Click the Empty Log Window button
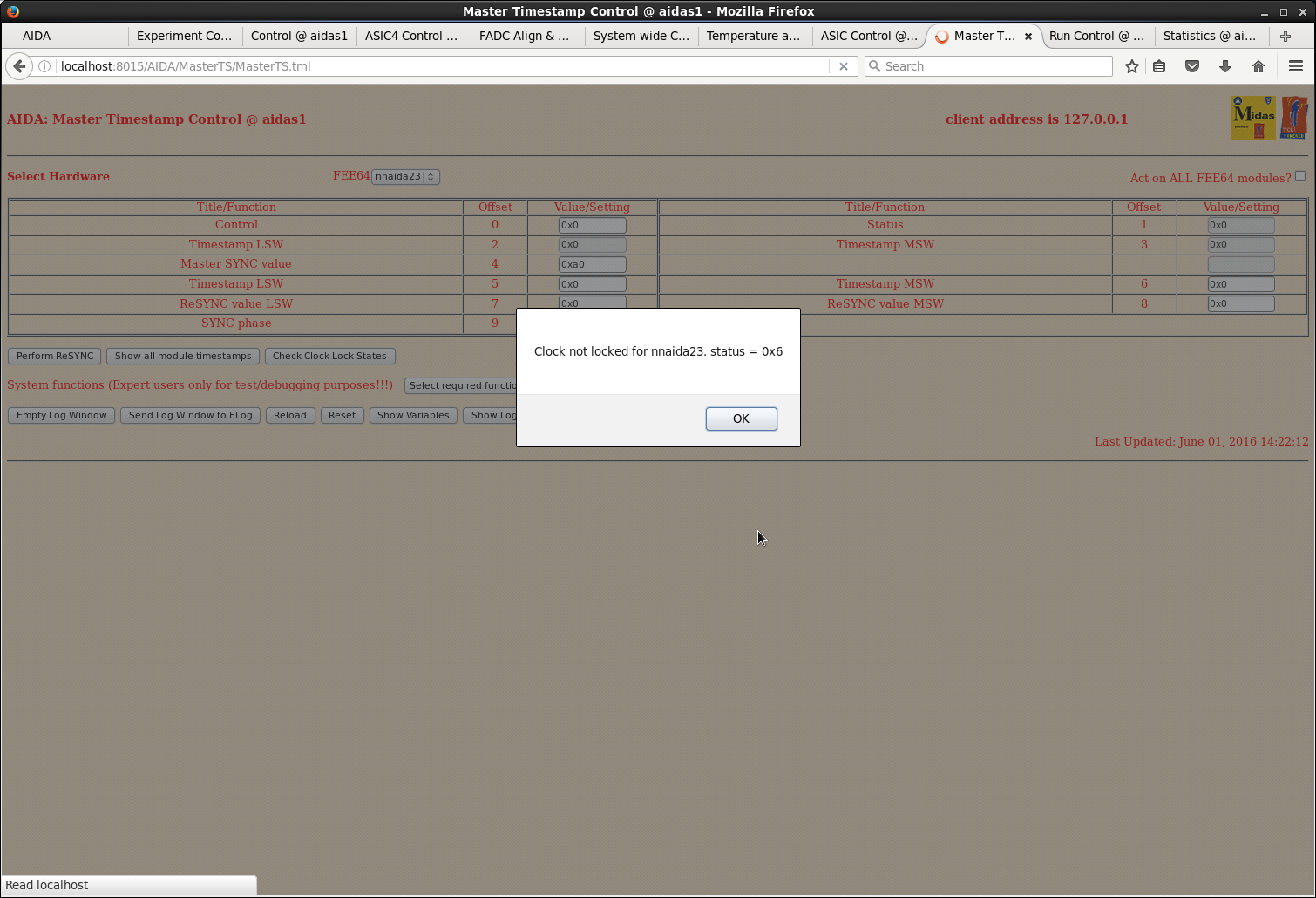 click(x=61, y=415)
